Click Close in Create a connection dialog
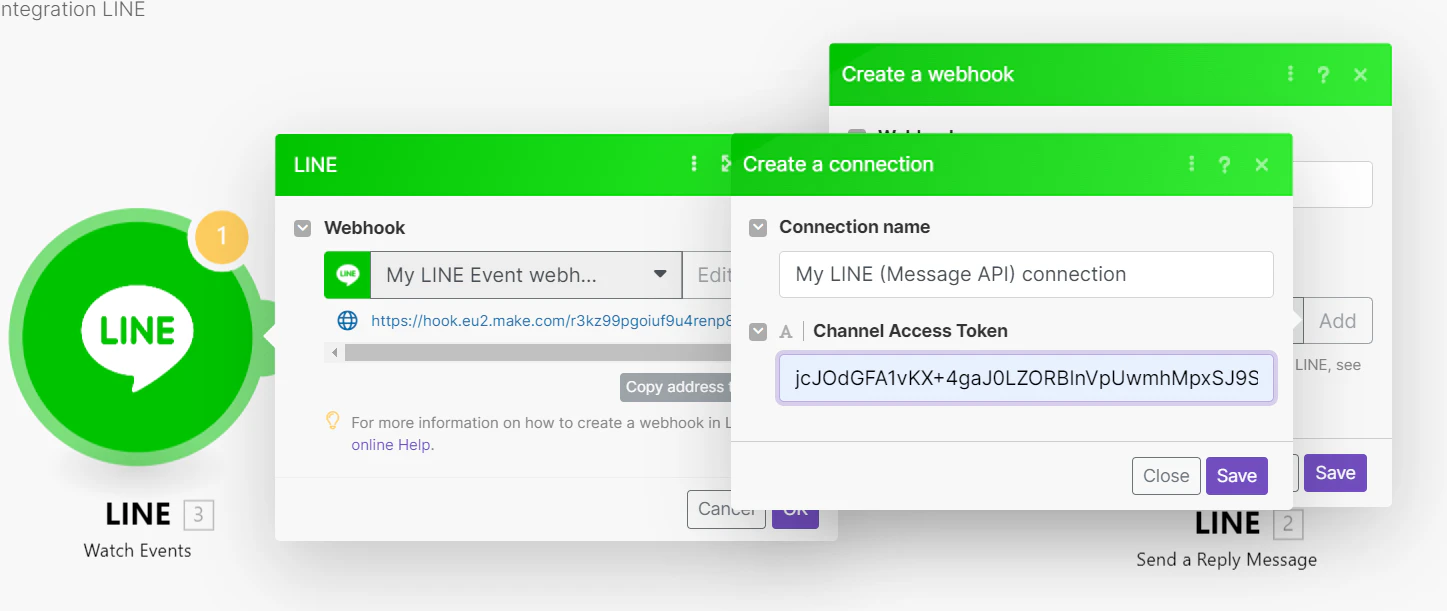 pyautogui.click(x=1166, y=476)
